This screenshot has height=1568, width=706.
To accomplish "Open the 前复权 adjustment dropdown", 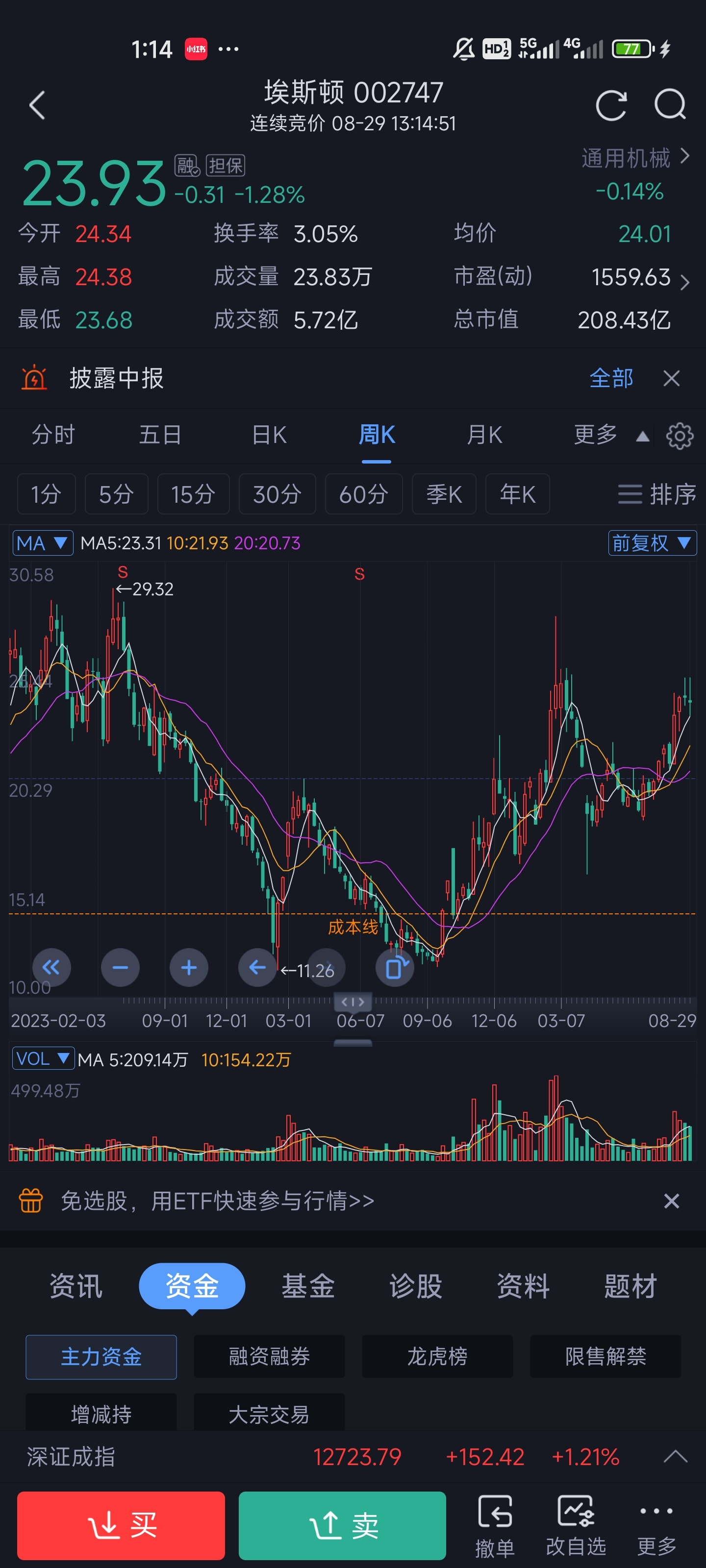I will [652, 543].
